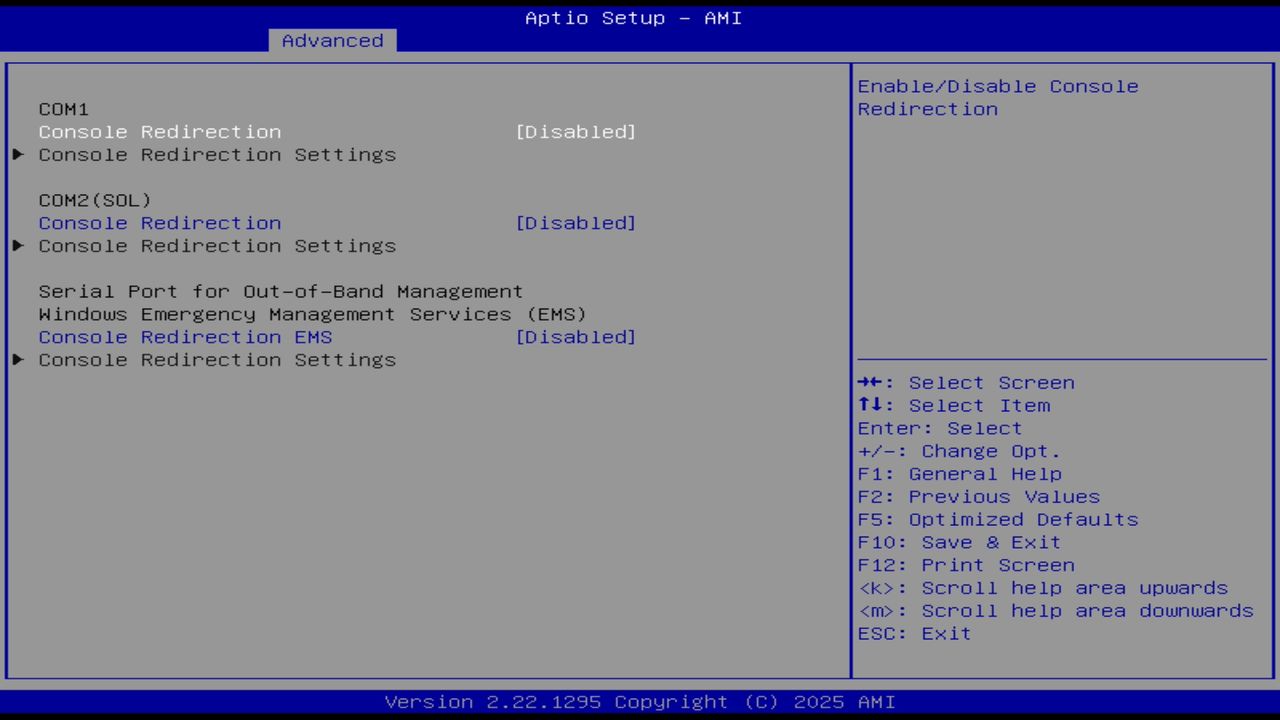Enable Console Redirection EMS
Screen dimensions: 1280x720
(x=185, y=337)
